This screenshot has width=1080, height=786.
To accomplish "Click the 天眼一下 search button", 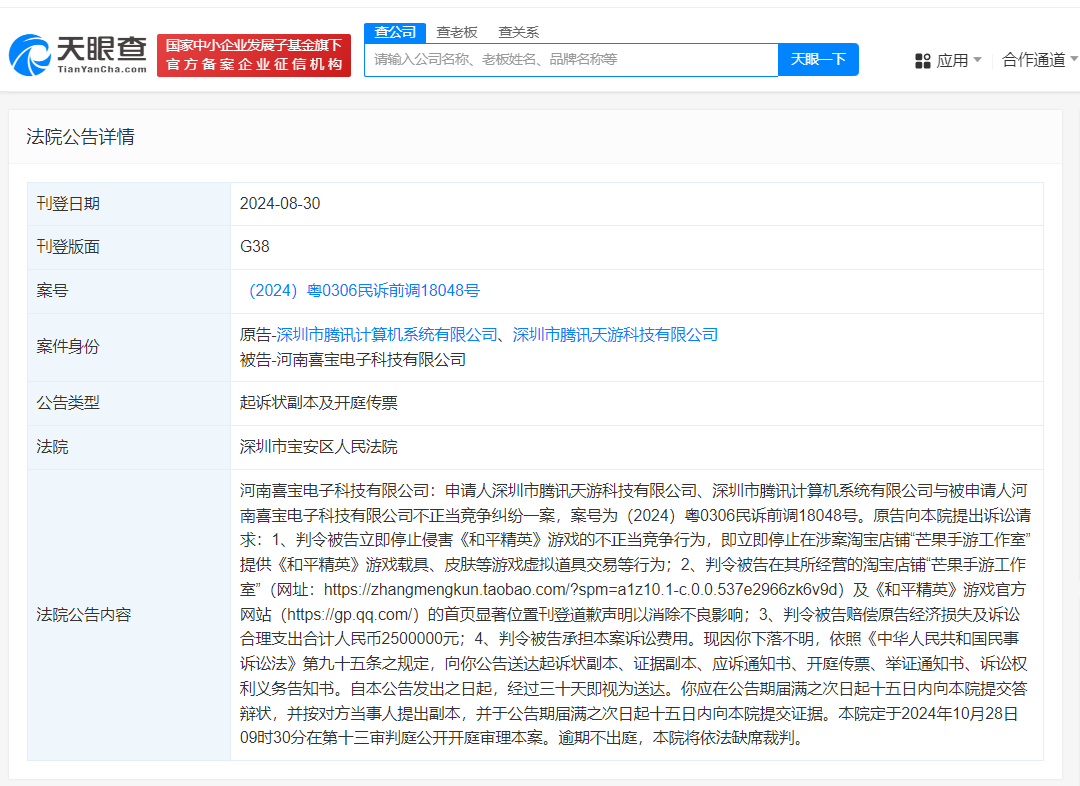I will click(818, 60).
